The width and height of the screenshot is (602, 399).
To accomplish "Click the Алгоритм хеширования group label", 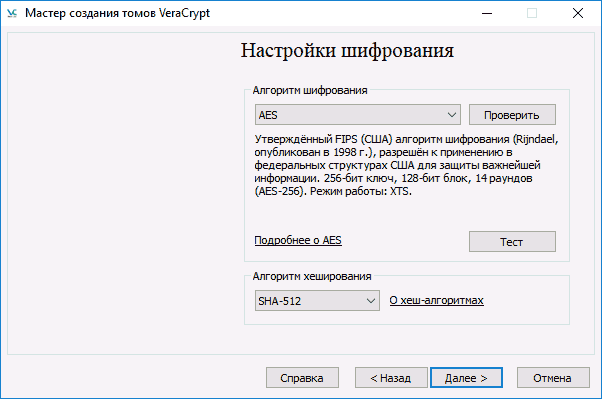I will 312,276.
